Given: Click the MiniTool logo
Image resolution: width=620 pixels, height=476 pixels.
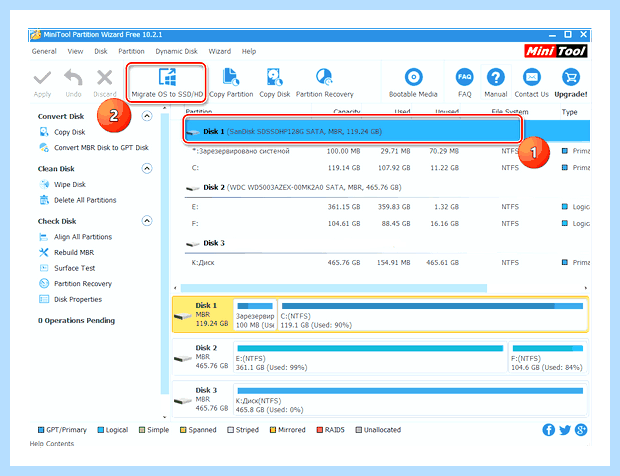Looking at the screenshot, I should coord(556,51).
